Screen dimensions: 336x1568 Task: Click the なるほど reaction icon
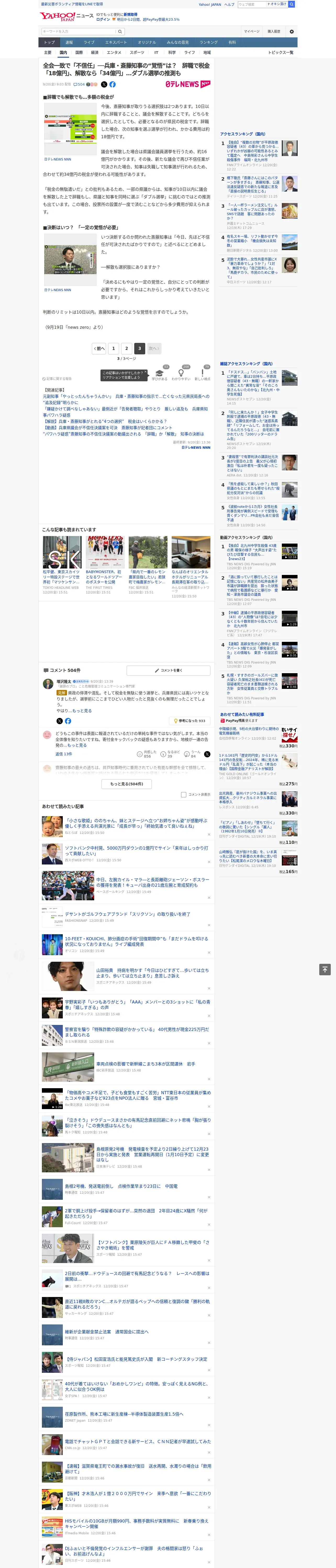pos(164,754)
